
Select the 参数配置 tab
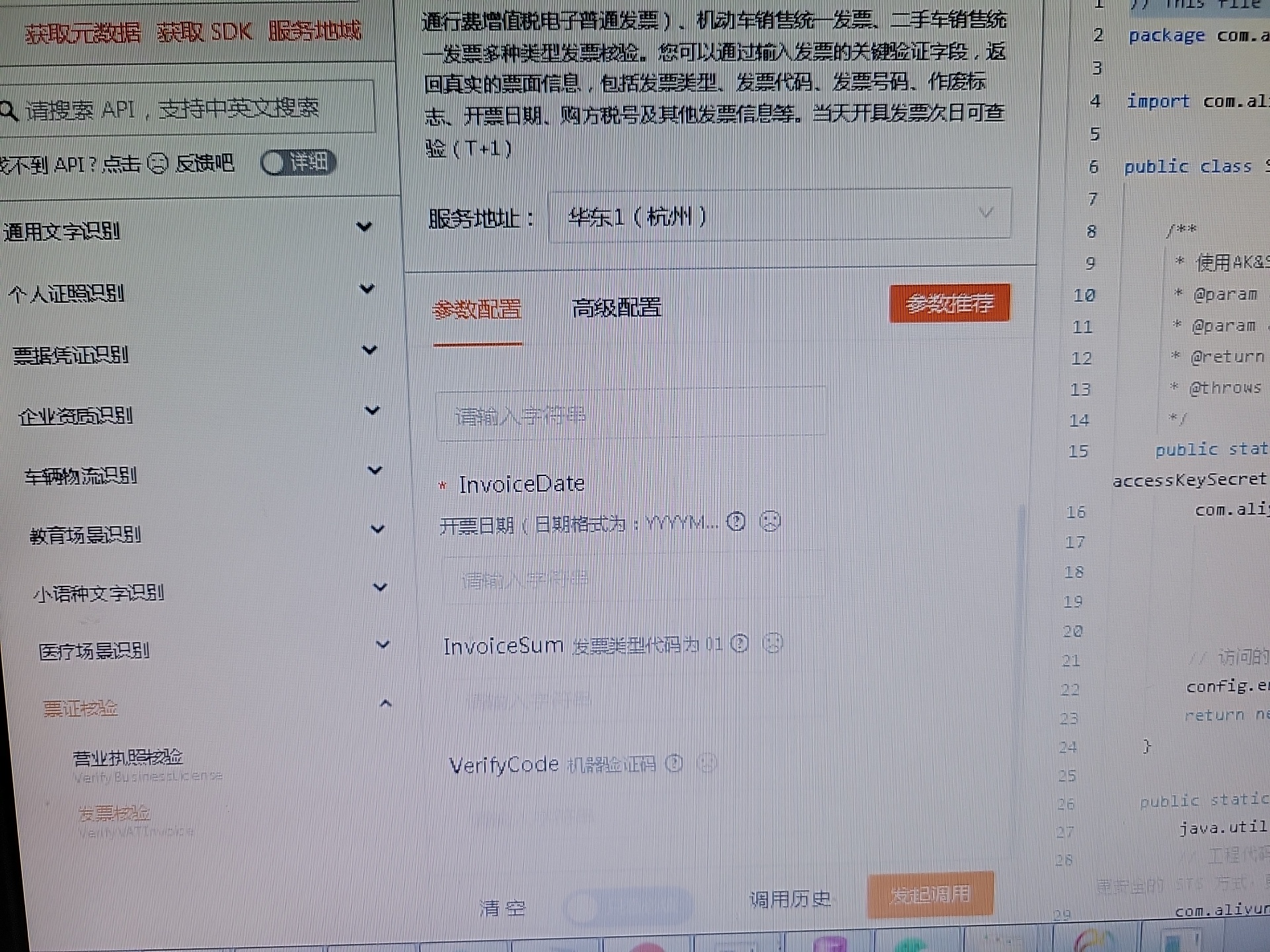(477, 307)
